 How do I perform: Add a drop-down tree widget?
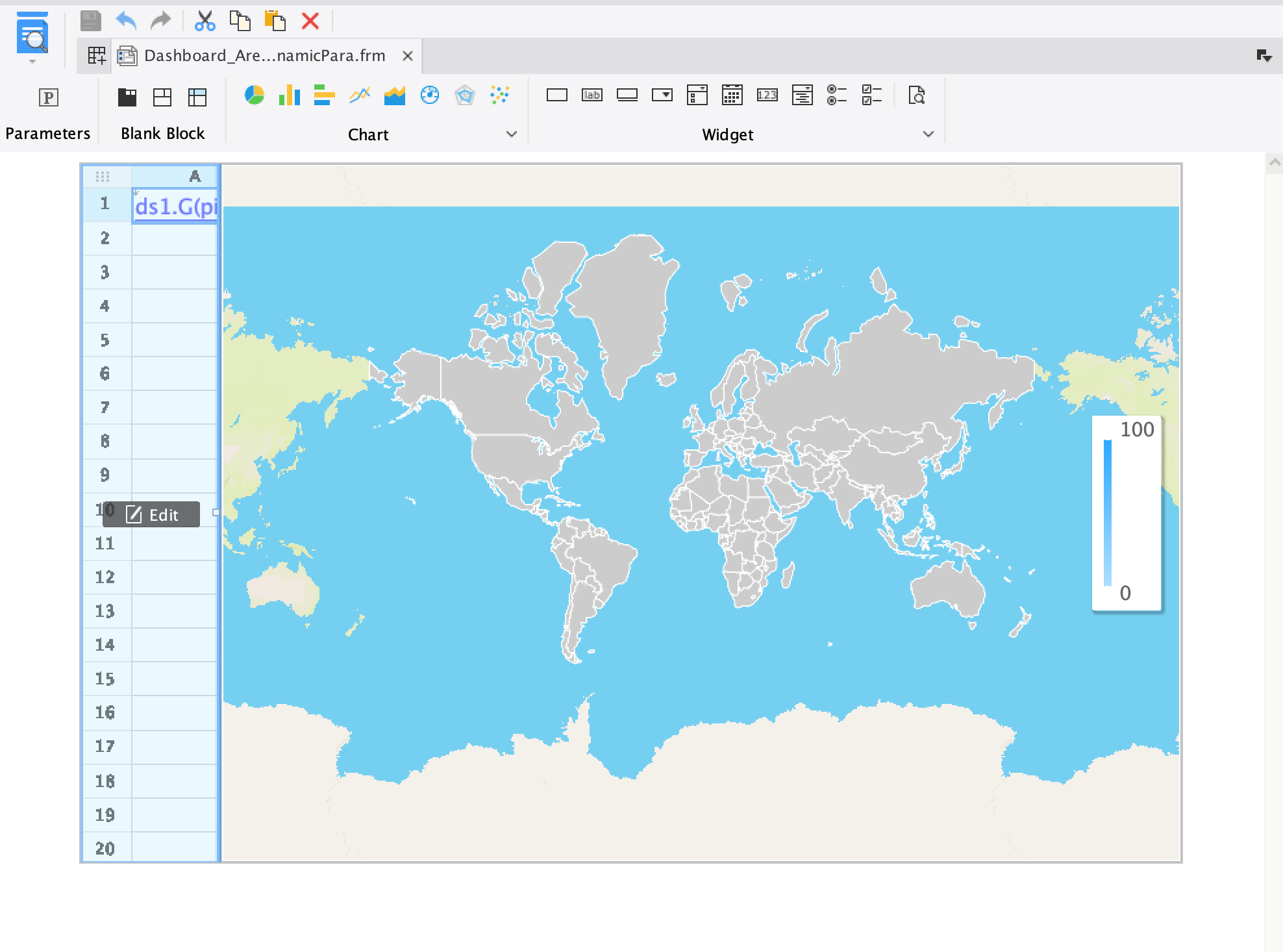click(697, 95)
